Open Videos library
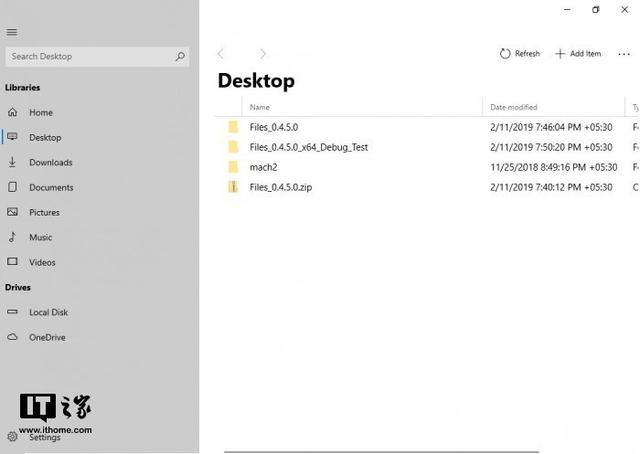Screen dimensions: 640x454 coord(42,262)
